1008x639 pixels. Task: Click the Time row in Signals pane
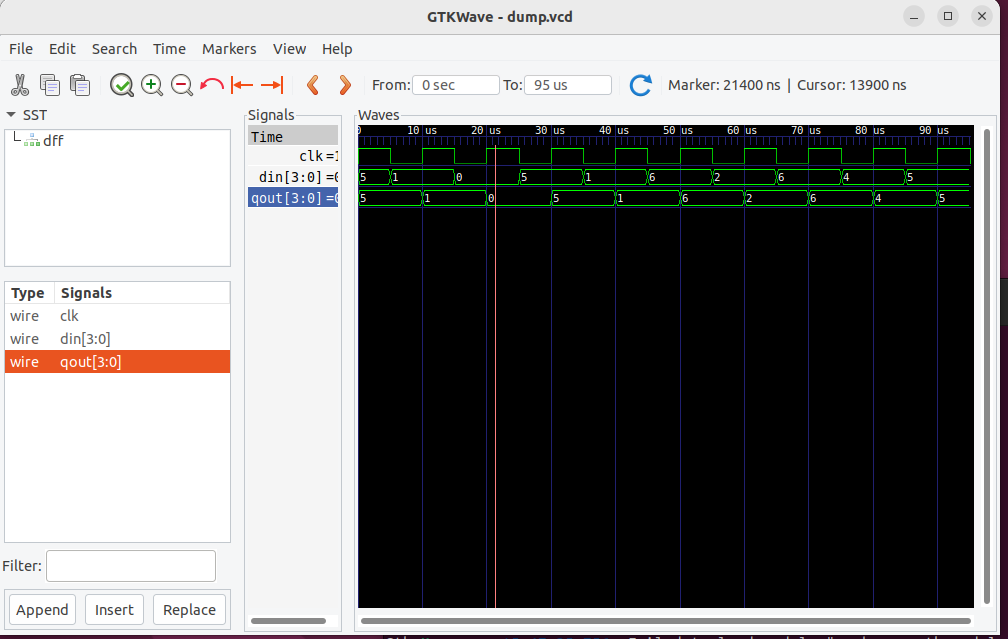coord(293,136)
